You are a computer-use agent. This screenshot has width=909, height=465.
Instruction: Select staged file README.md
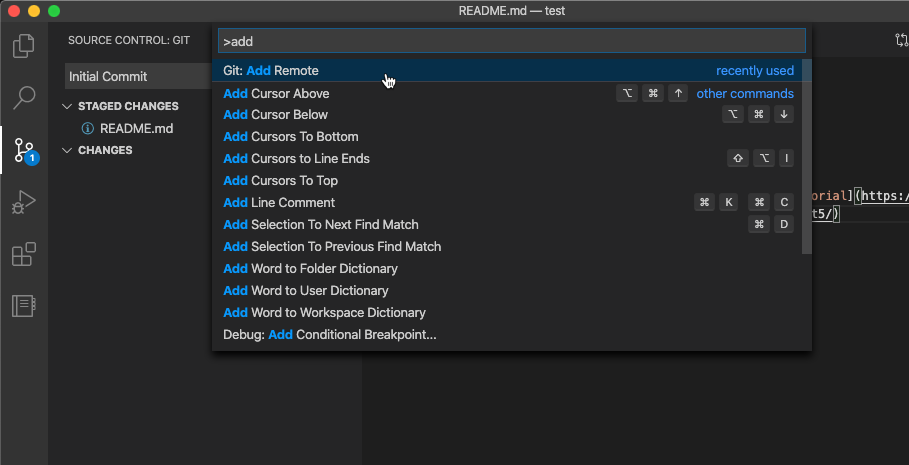136,128
